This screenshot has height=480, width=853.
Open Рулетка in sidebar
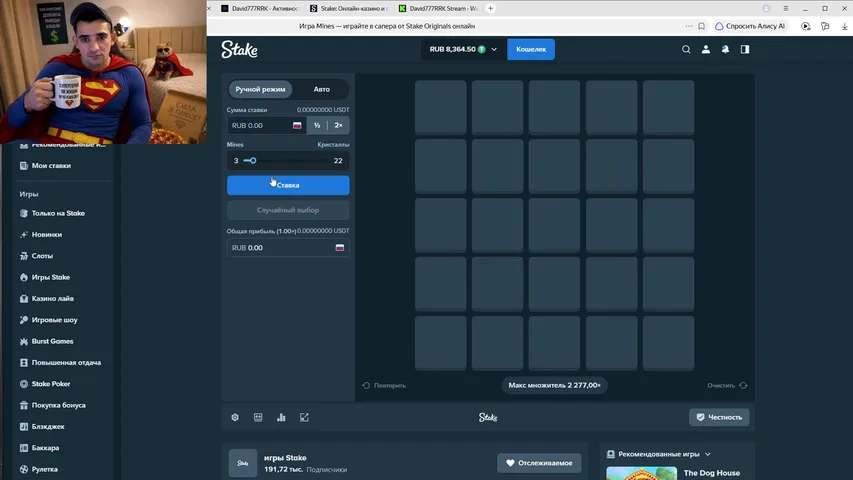[x=45, y=469]
